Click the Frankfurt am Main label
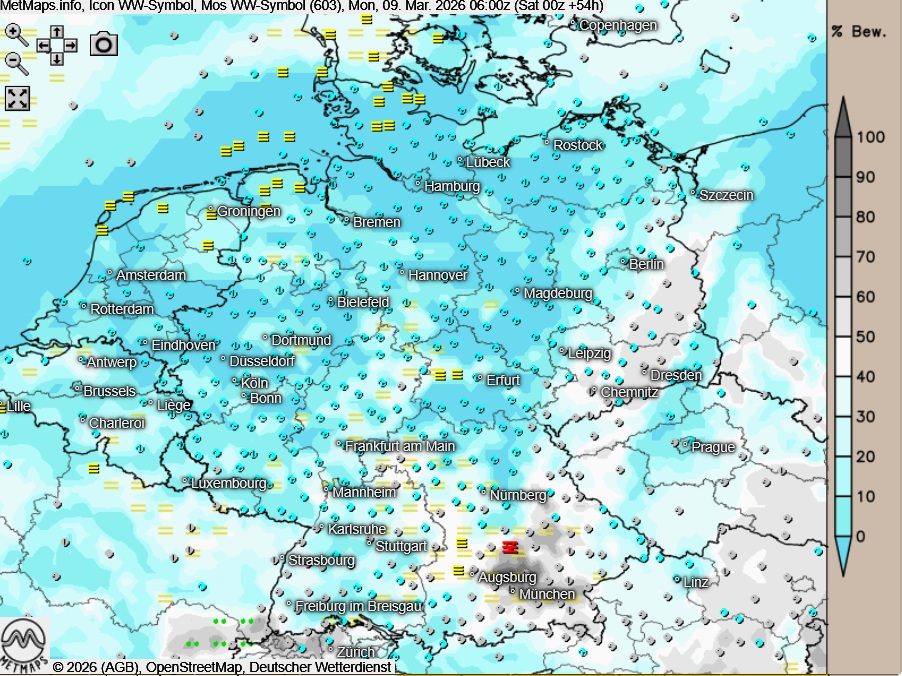The image size is (902, 676). coord(399,446)
